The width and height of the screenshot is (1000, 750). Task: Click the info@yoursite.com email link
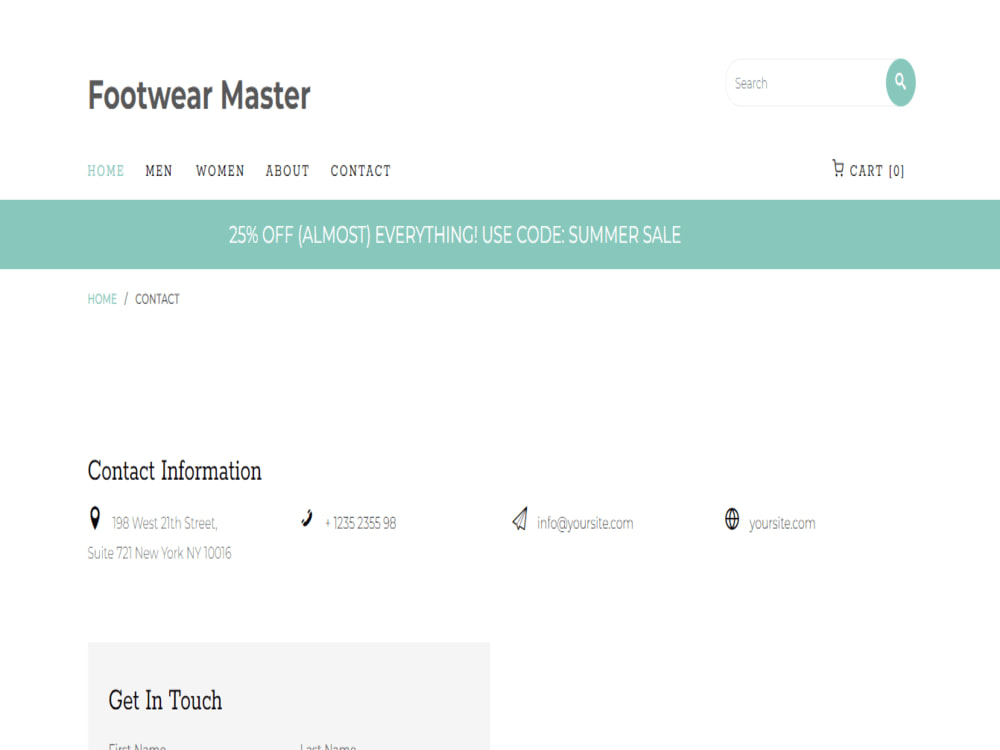point(585,524)
